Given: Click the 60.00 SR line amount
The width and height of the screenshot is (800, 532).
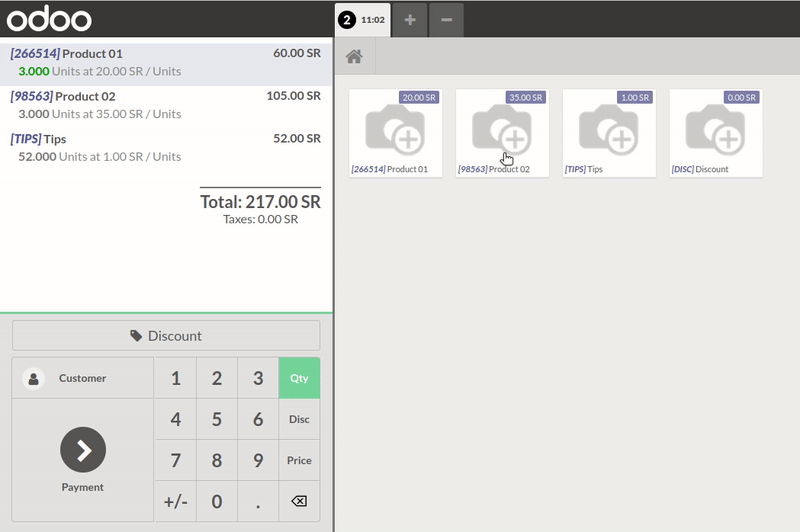Looking at the screenshot, I should [297, 53].
